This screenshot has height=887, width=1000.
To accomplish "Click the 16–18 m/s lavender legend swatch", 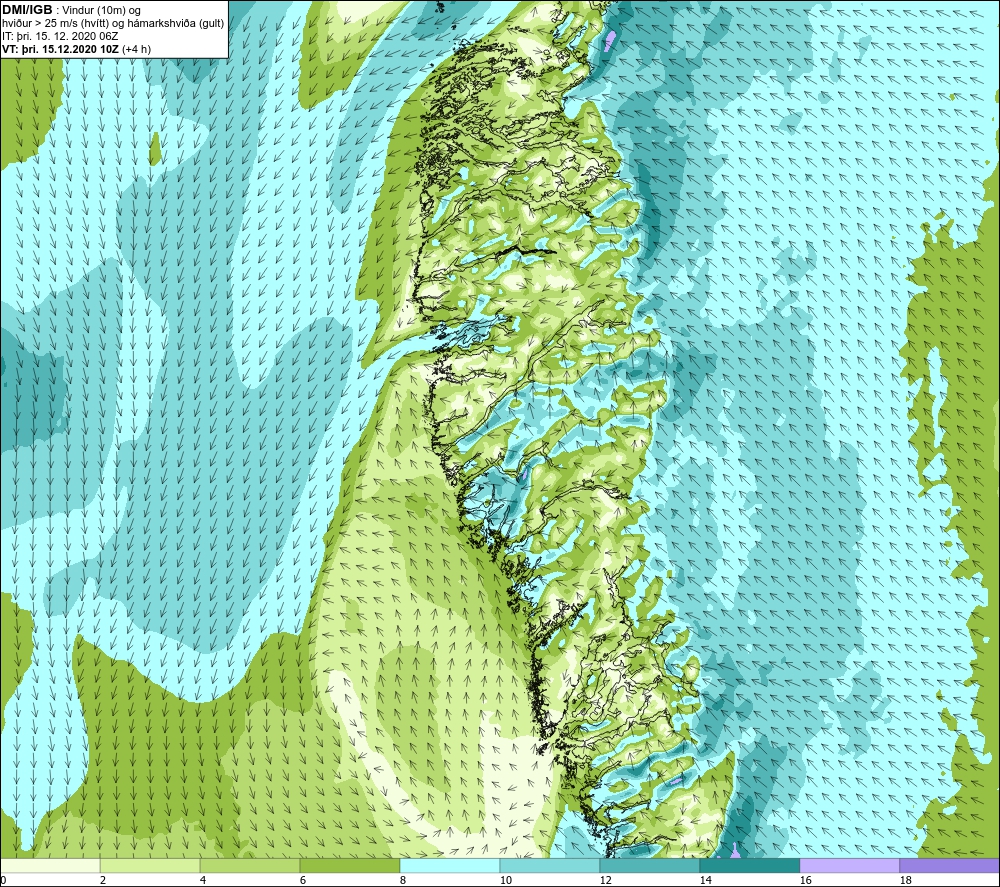I will 849,866.
